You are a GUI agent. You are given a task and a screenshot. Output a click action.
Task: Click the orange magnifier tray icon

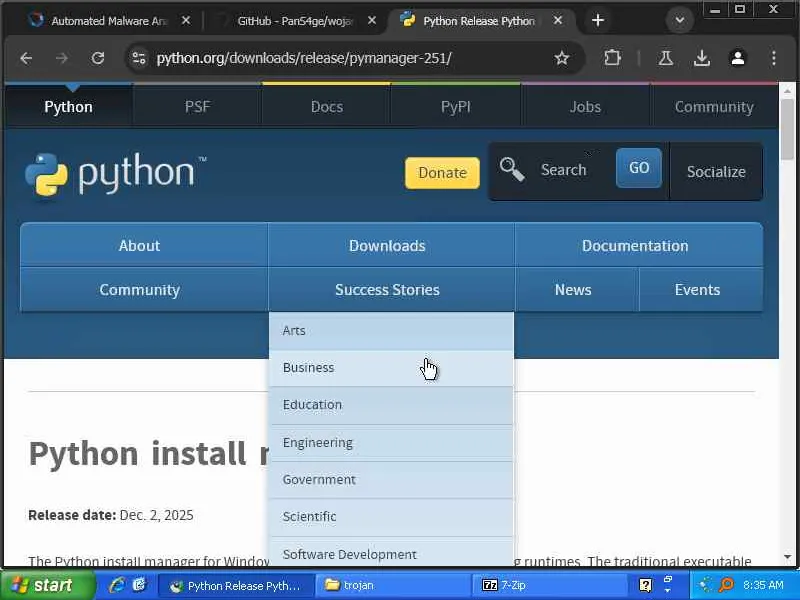click(726, 585)
